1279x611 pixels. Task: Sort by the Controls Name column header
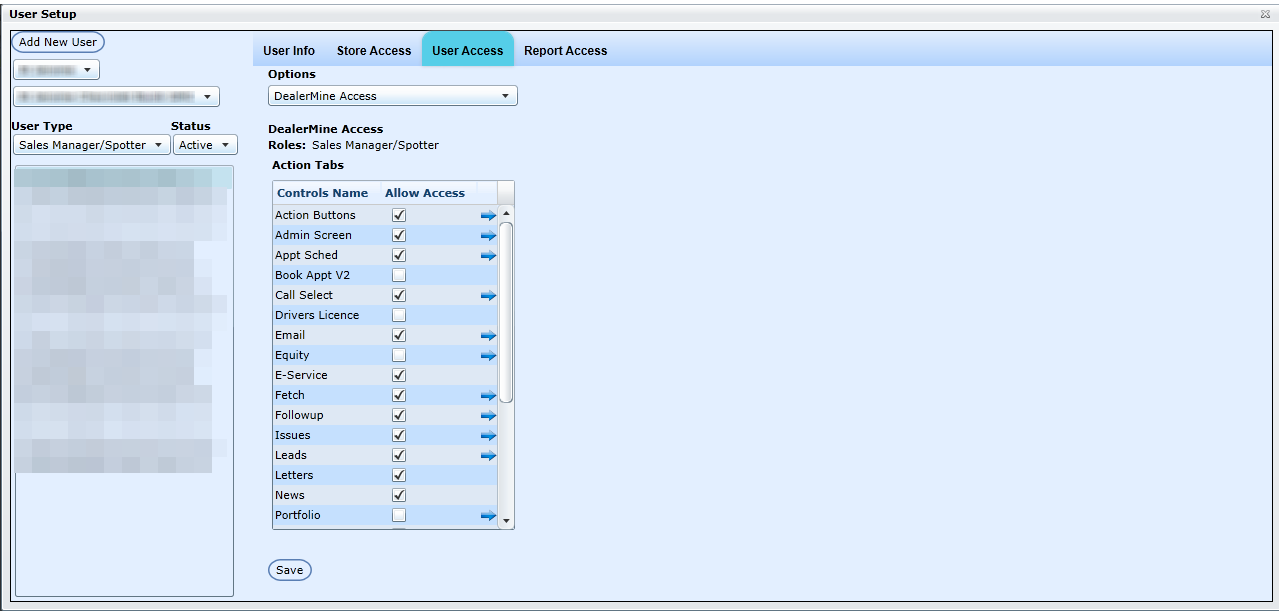[322, 193]
